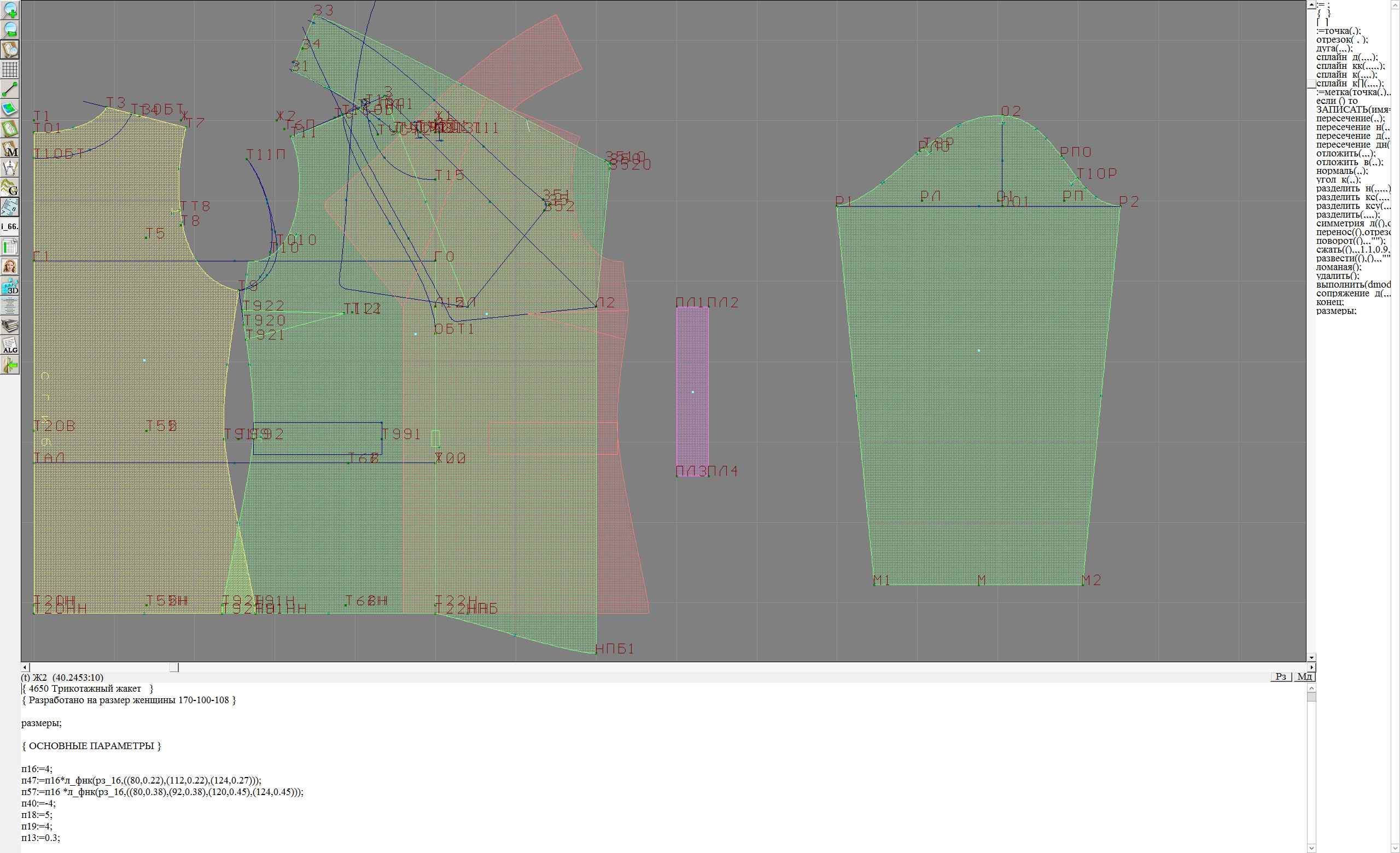Click the woman portrait mannequin icon
This screenshot has width=1400, height=853.
(10, 266)
